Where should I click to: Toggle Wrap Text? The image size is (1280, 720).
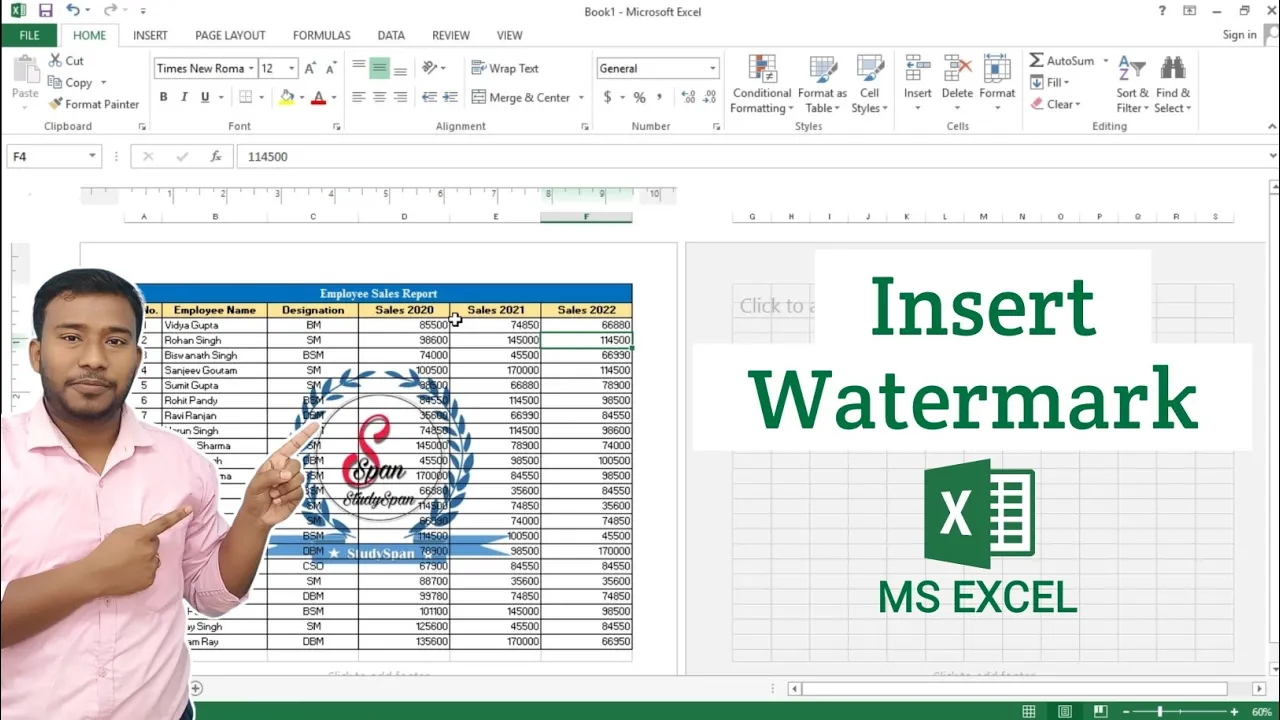[505, 68]
